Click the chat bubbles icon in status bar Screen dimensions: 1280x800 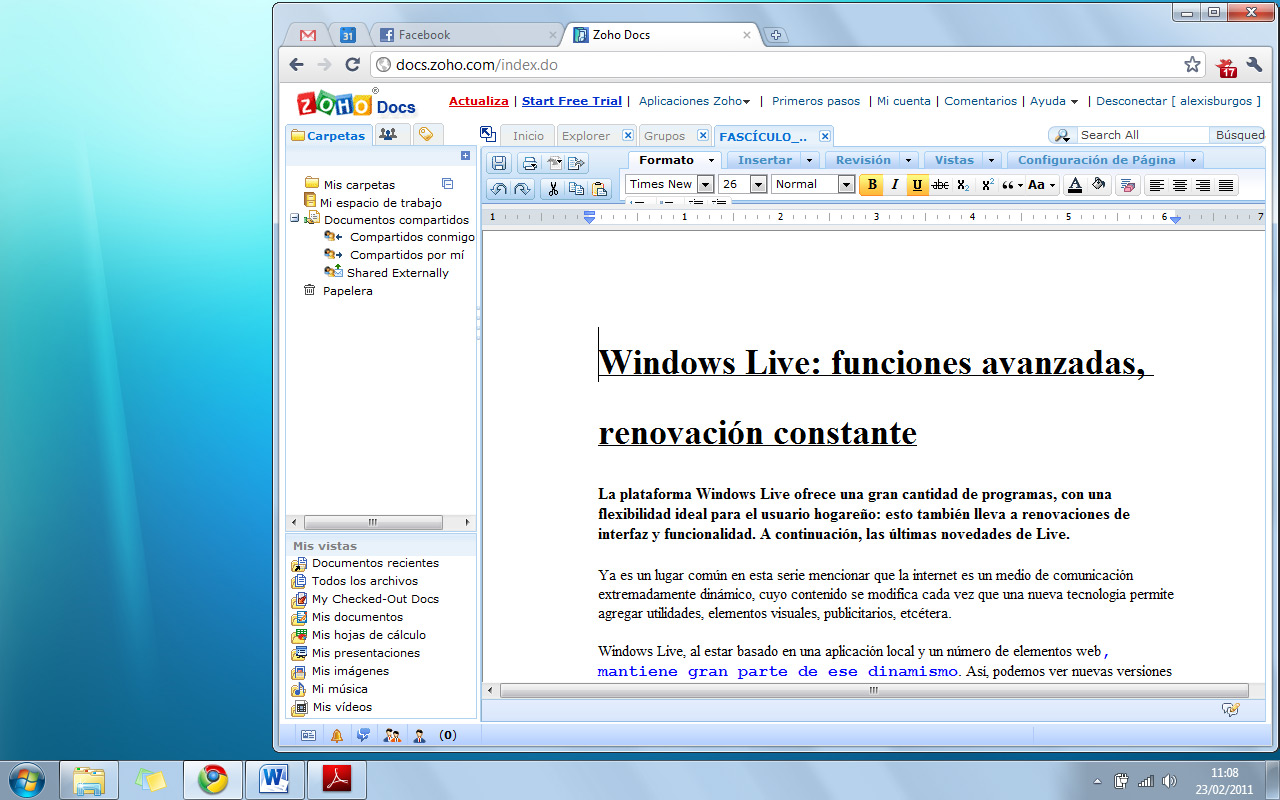(x=363, y=735)
